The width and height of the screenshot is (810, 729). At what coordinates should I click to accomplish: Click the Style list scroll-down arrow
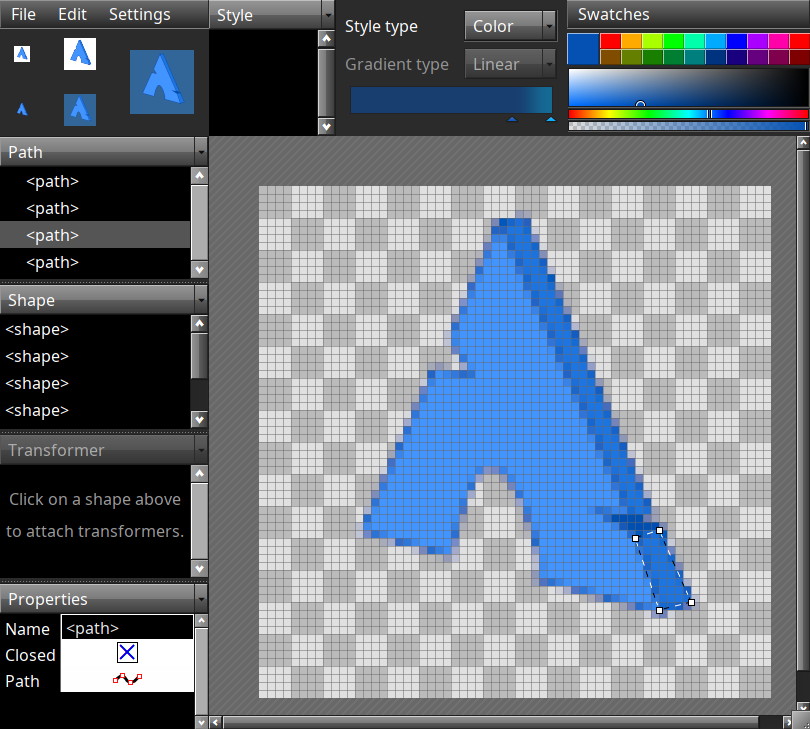click(x=326, y=126)
